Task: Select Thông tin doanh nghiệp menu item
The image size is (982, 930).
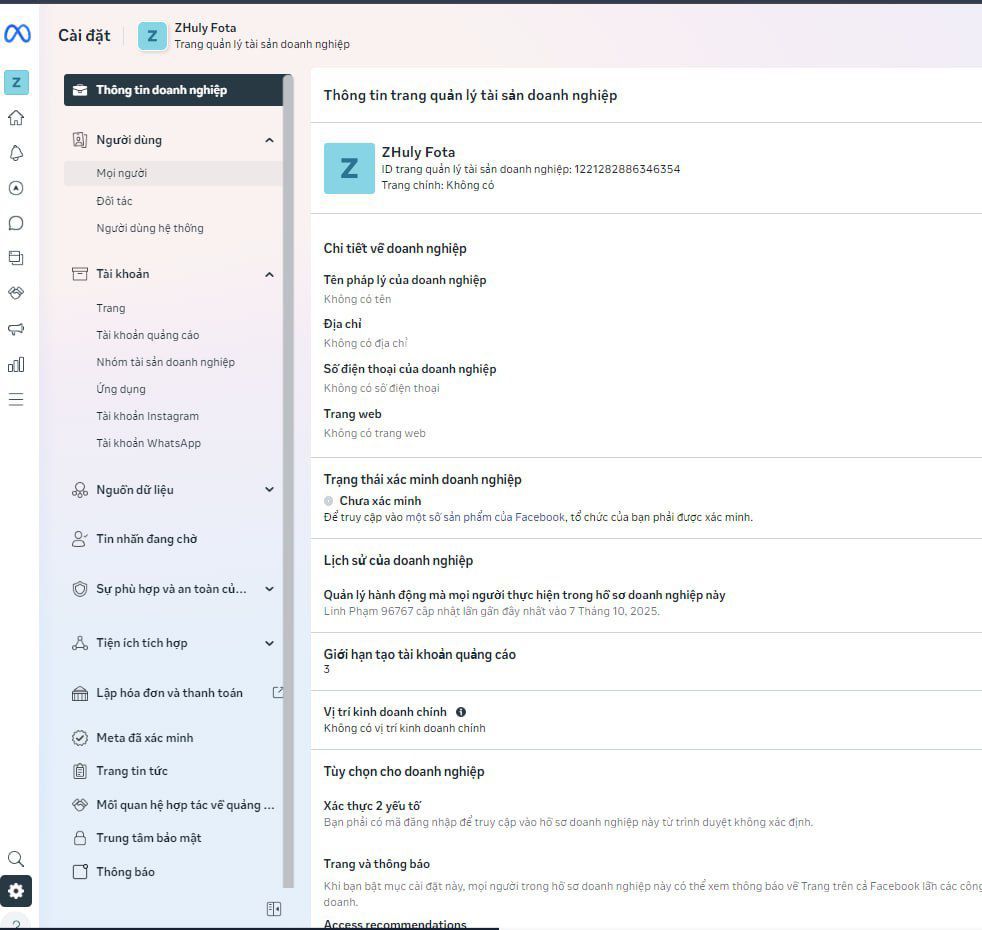Action: (x=173, y=90)
